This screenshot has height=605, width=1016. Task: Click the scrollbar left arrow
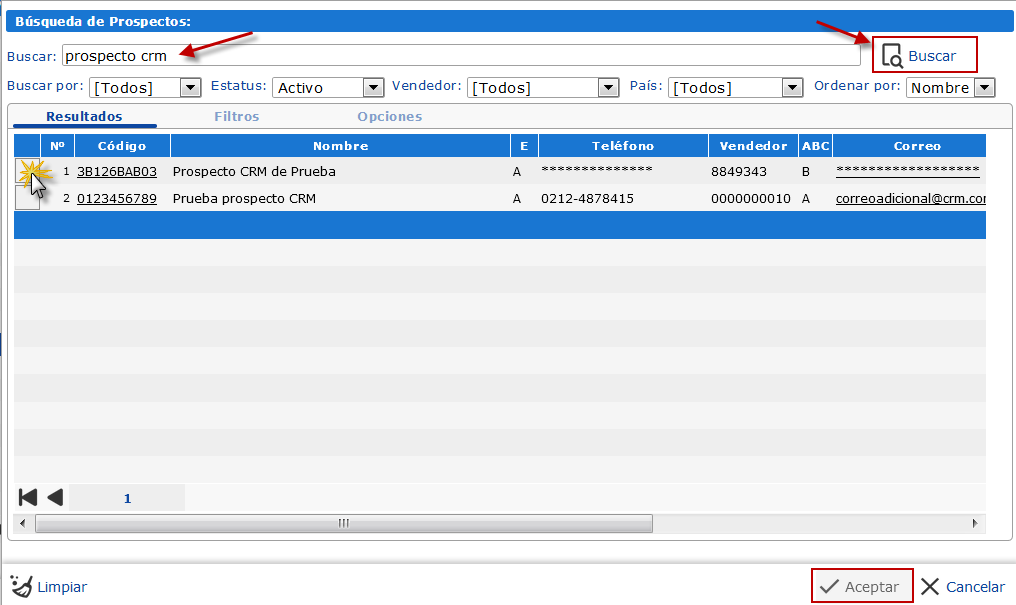23,523
